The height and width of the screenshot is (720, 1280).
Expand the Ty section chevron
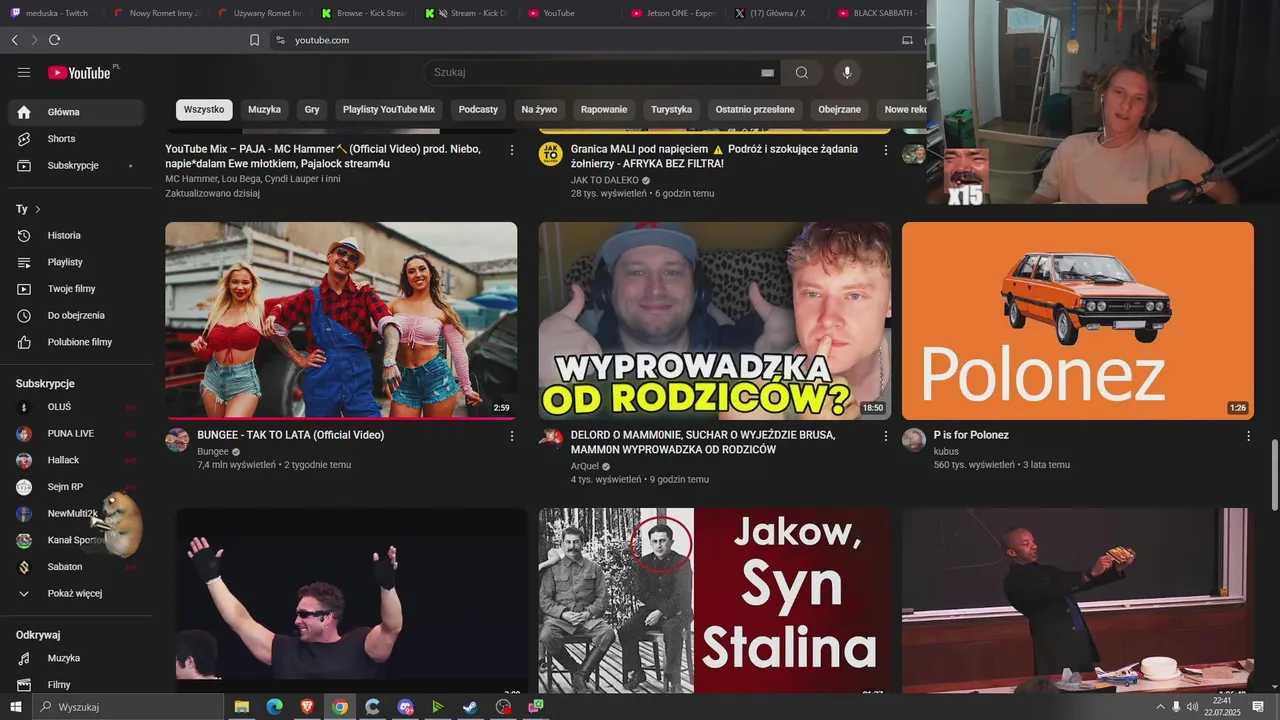pos(38,209)
